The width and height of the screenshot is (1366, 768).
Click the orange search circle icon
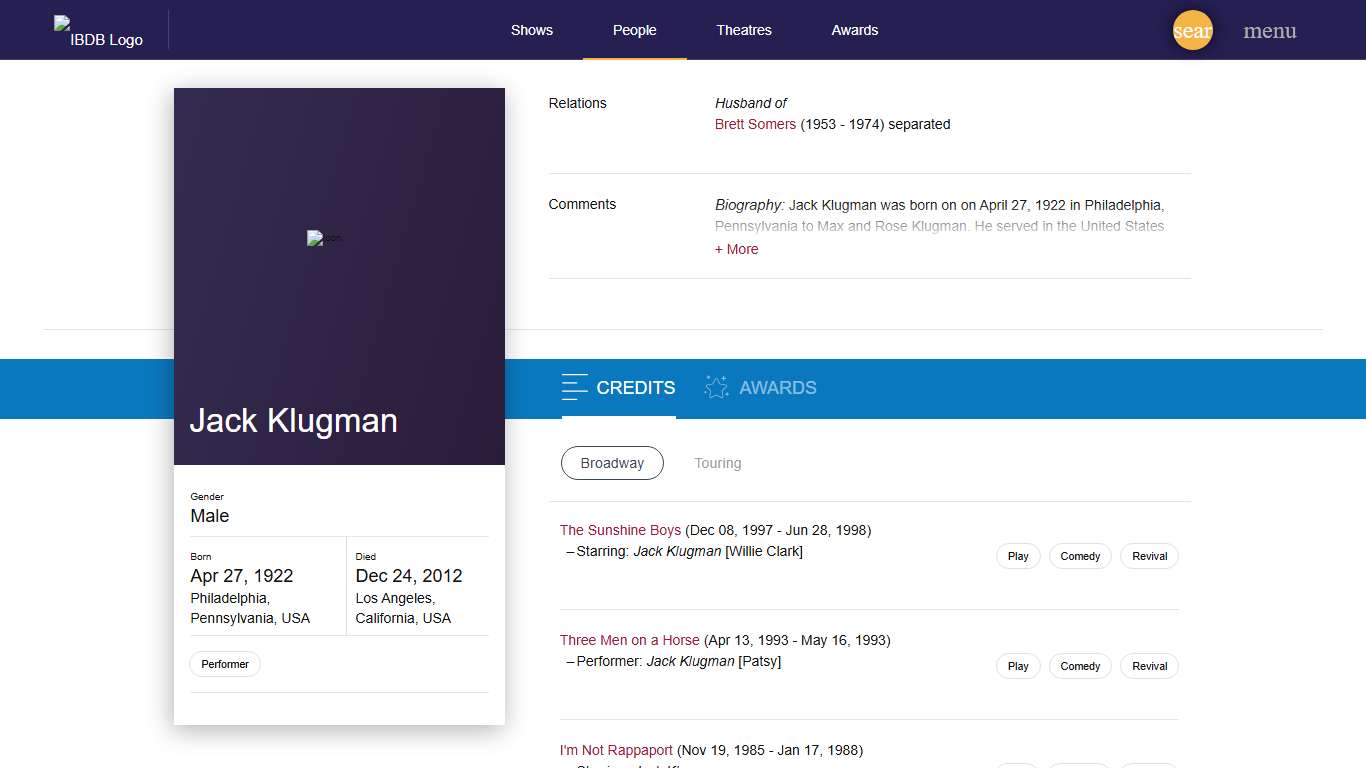click(x=1192, y=30)
